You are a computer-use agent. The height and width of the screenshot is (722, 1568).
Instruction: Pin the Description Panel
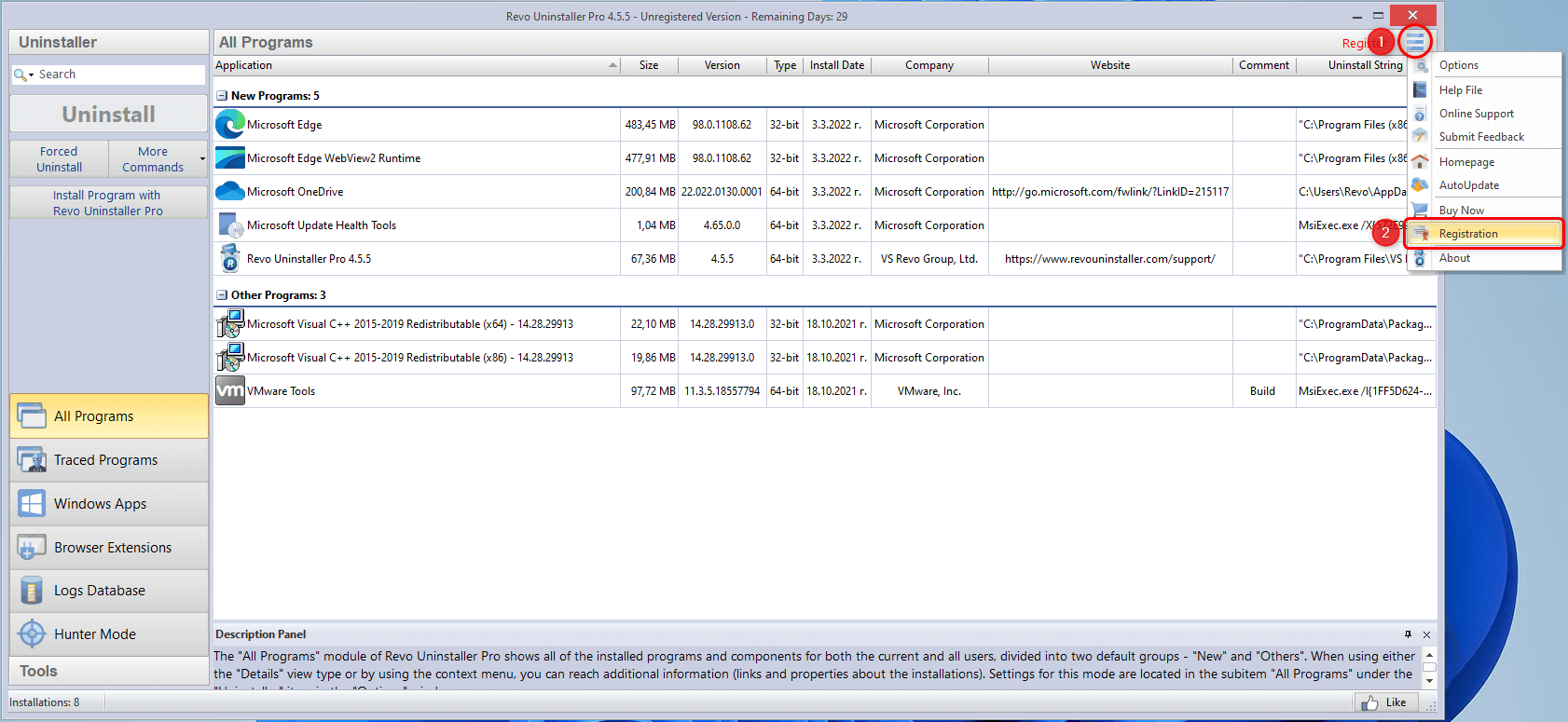tap(1408, 634)
